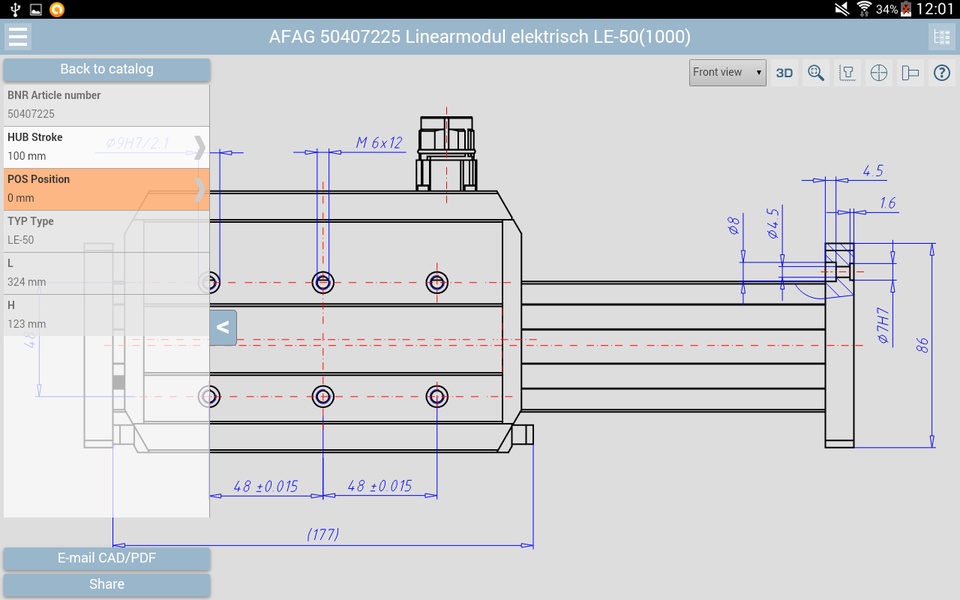Expand POS Position 0 mm option
This screenshot has height=600, width=960.
click(x=107, y=189)
